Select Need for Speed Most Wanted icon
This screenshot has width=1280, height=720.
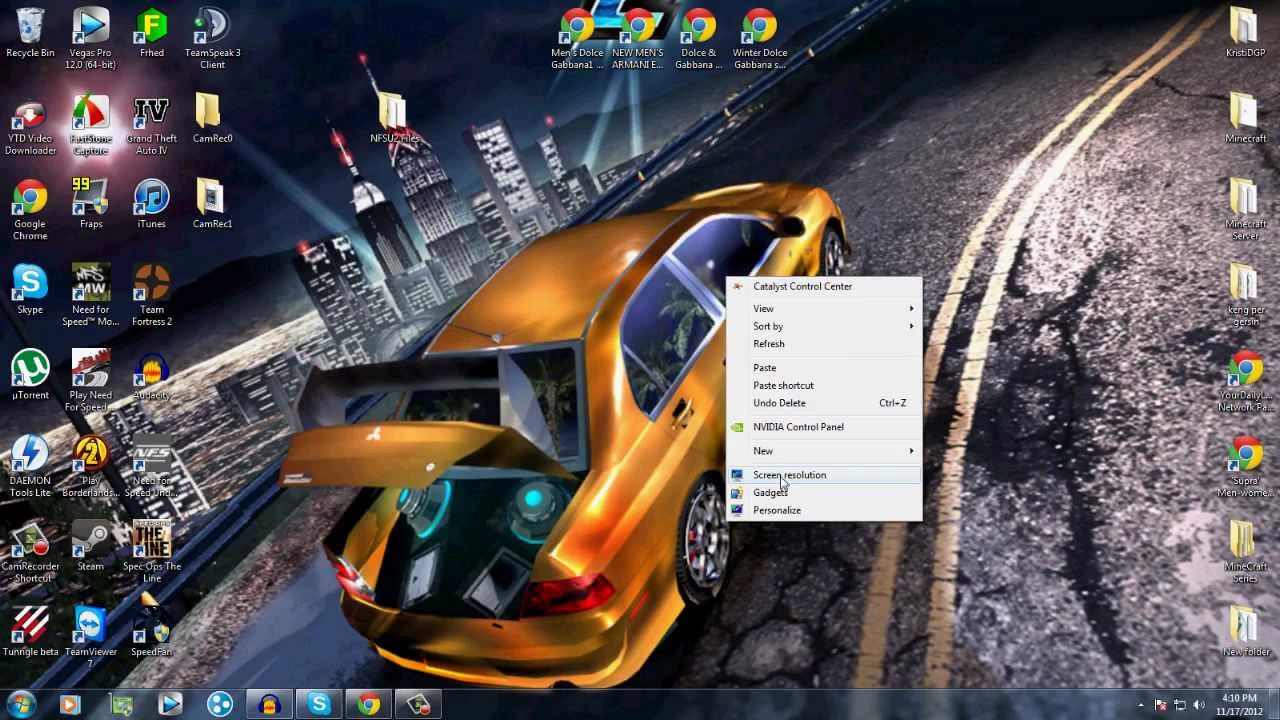91,296
